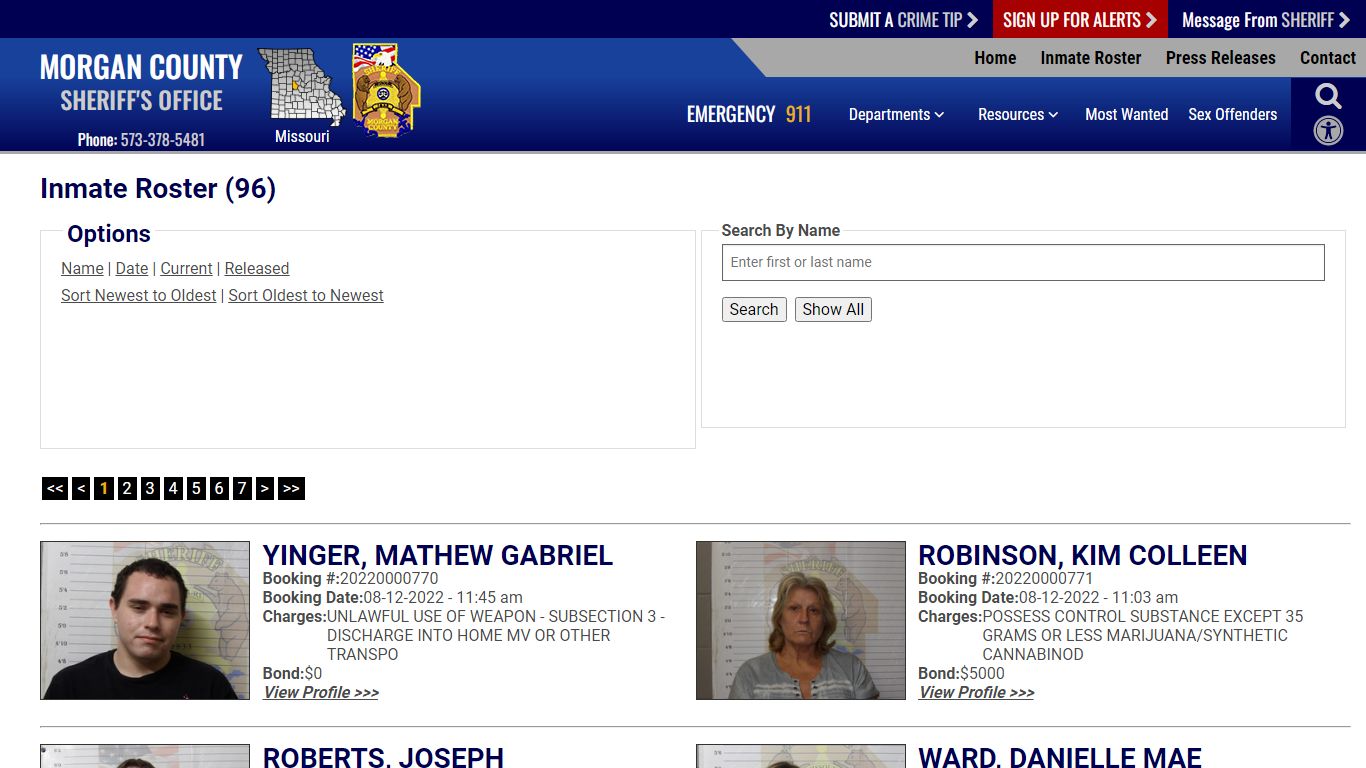
Task: Jump to first page with <<
Action: (55, 488)
